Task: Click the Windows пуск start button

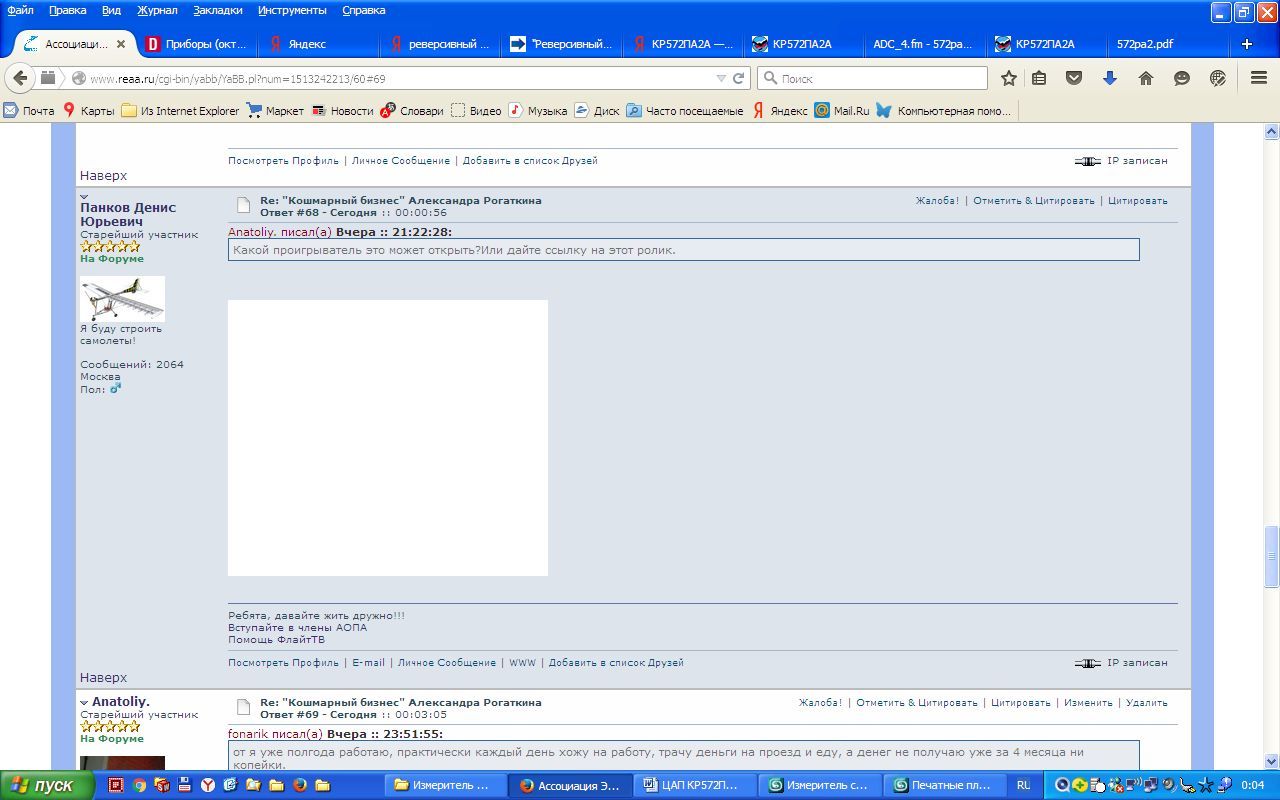Action: pyautogui.click(x=46, y=785)
